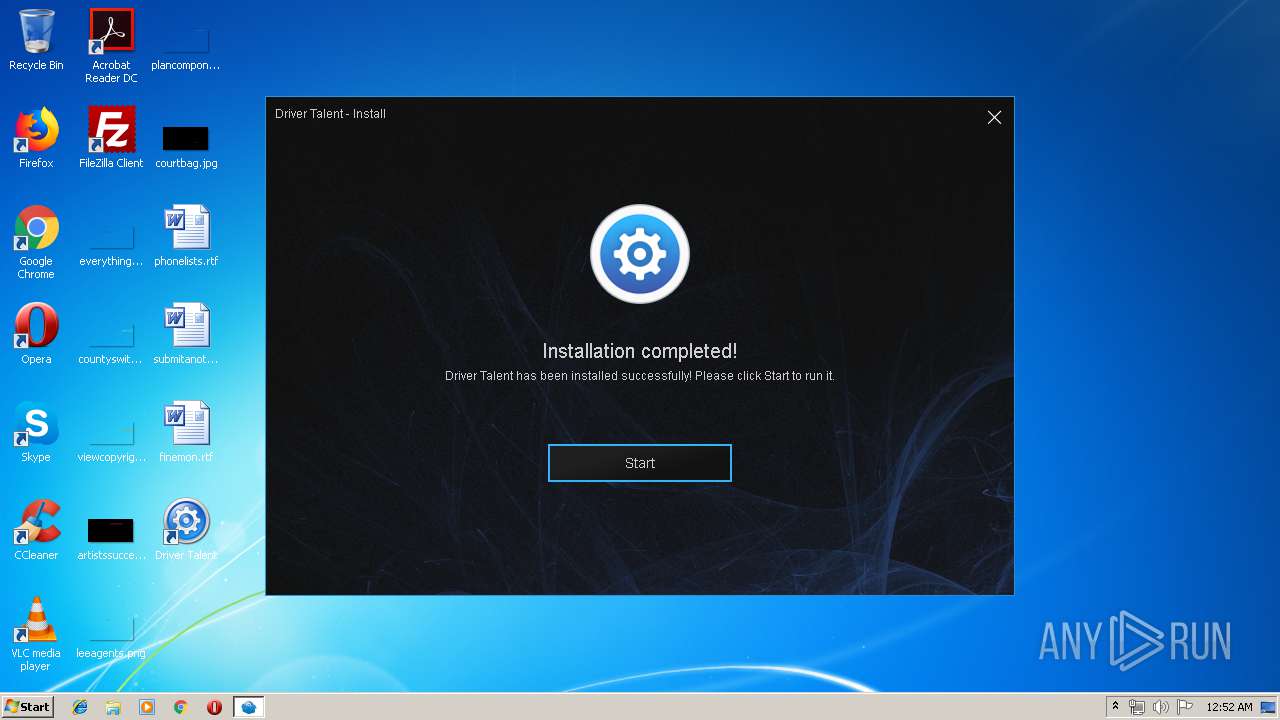Open Windows Explorer from the taskbar
Viewport: 1280px width, 720px height.
click(113, 707)
